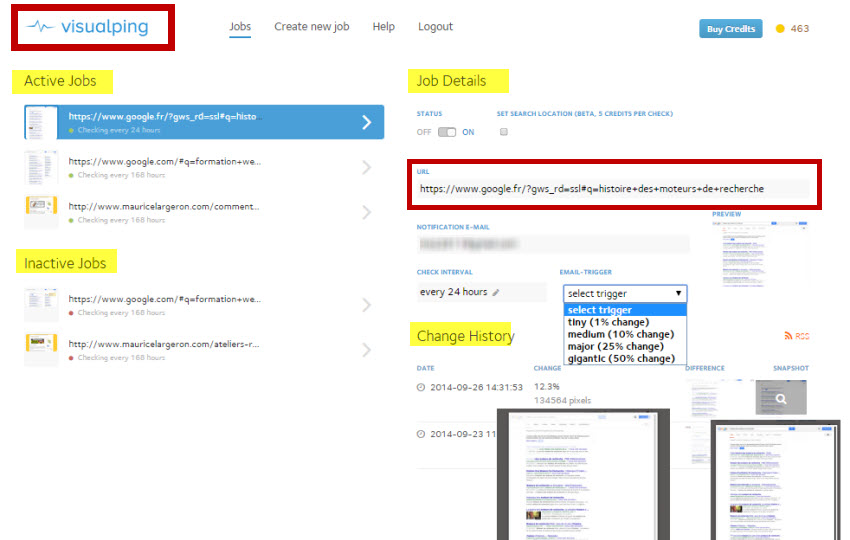Click the Buy Credits button
This screenshot has height=540, width=850.
point(731,29)
